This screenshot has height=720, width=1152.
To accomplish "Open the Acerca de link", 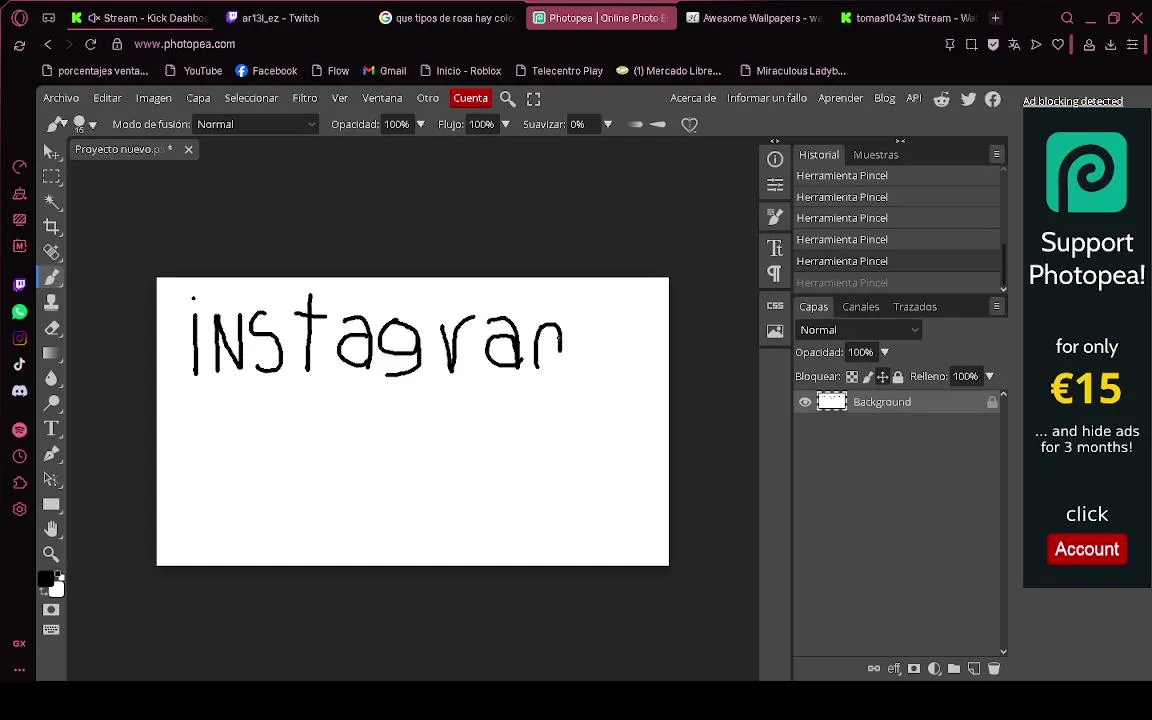I will [693, 98].
